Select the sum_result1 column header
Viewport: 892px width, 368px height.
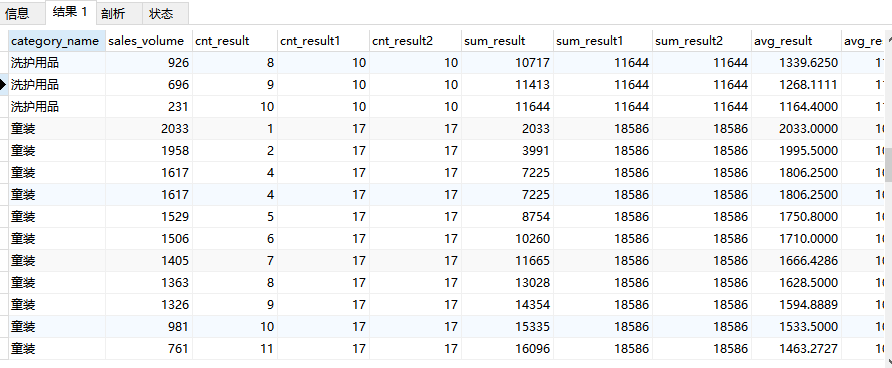pos(602,41)
